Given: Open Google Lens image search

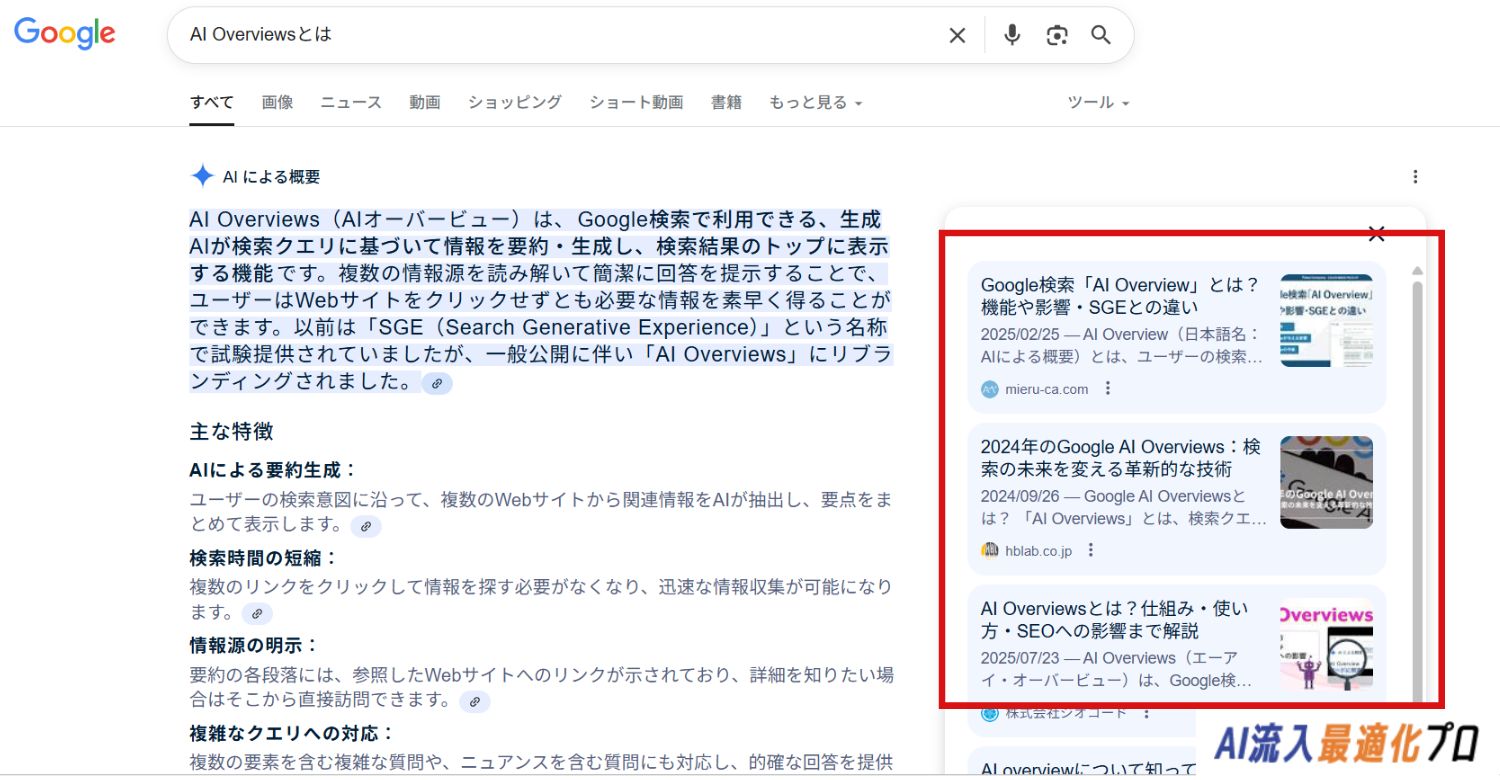Looking at the screenshot, I should 1057,35.
